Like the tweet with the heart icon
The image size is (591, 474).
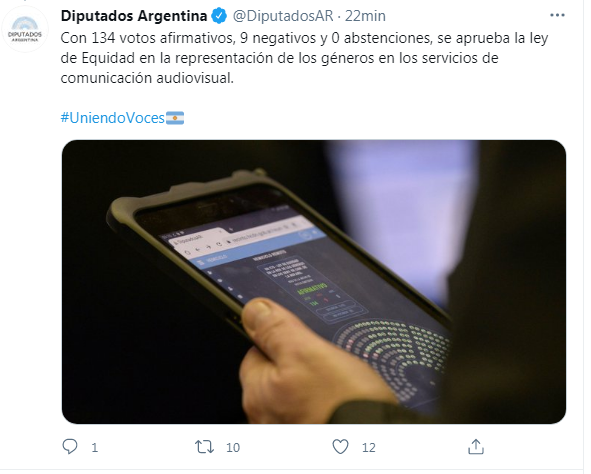pos(340,447)
